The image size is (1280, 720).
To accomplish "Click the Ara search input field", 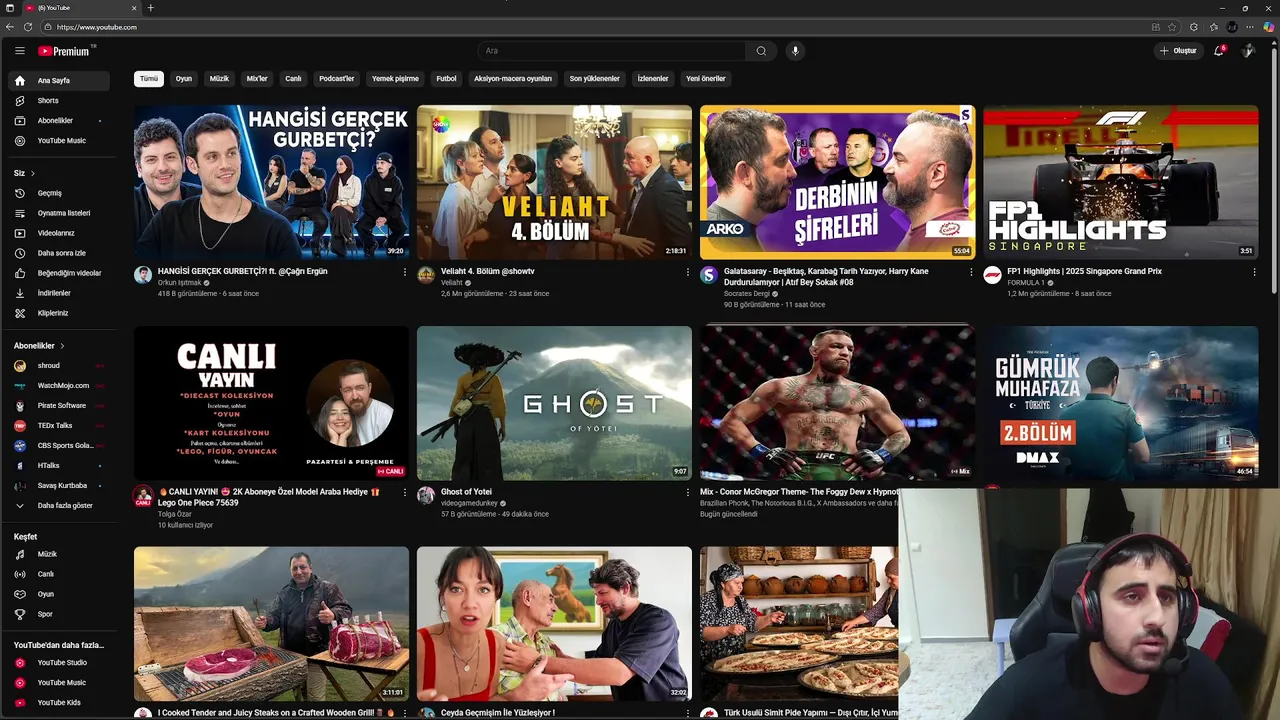I will pyautogui.click(x=612, y=51).
